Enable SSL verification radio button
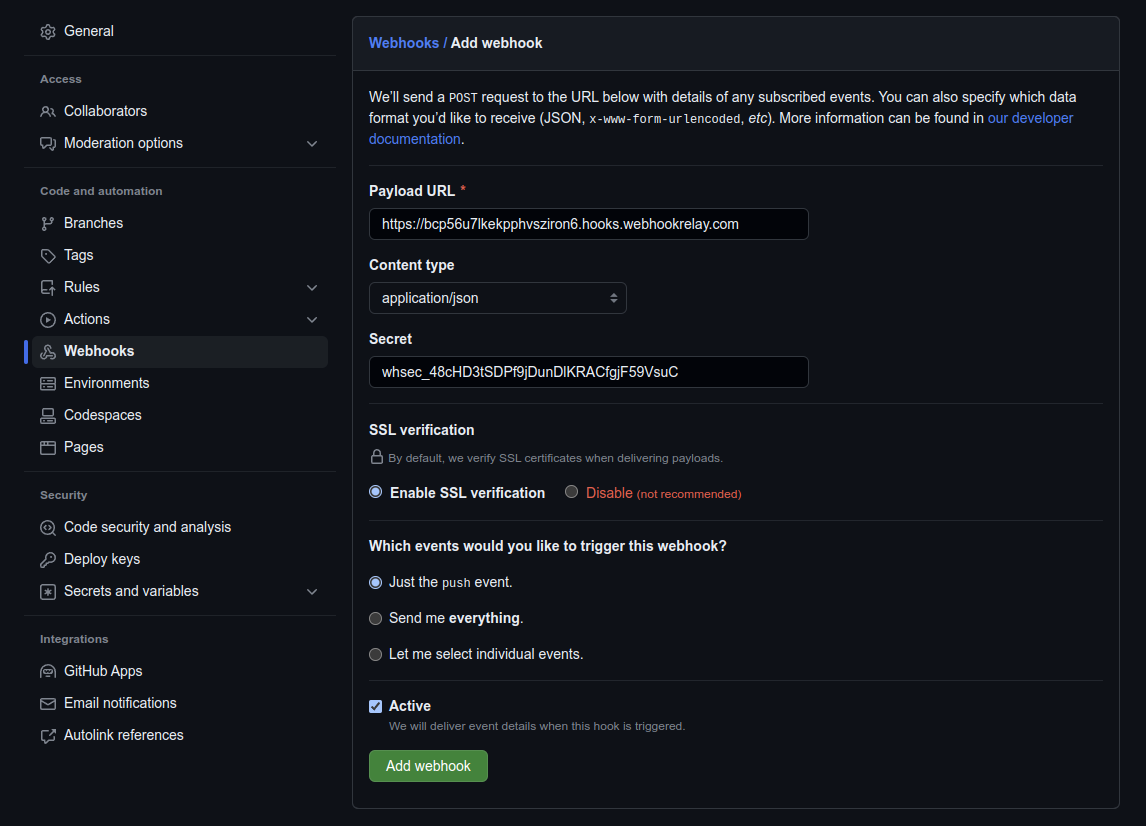 375,491
